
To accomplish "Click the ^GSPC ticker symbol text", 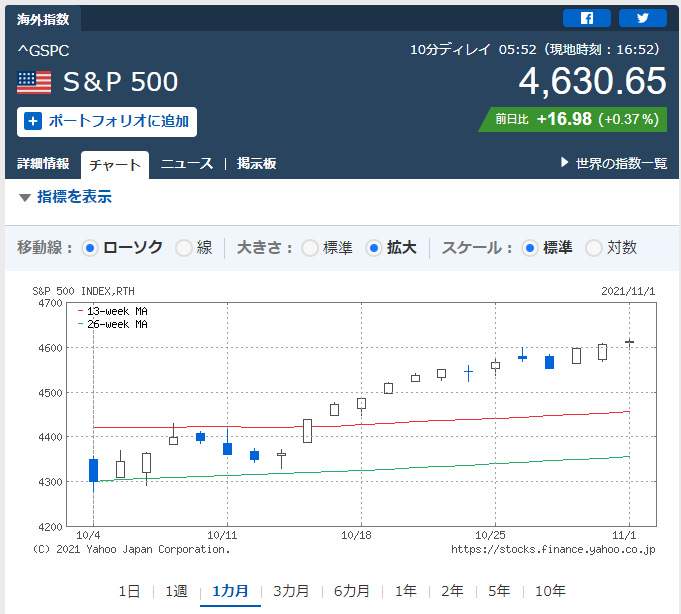I will pyautogui.click(x=43, y=51).
